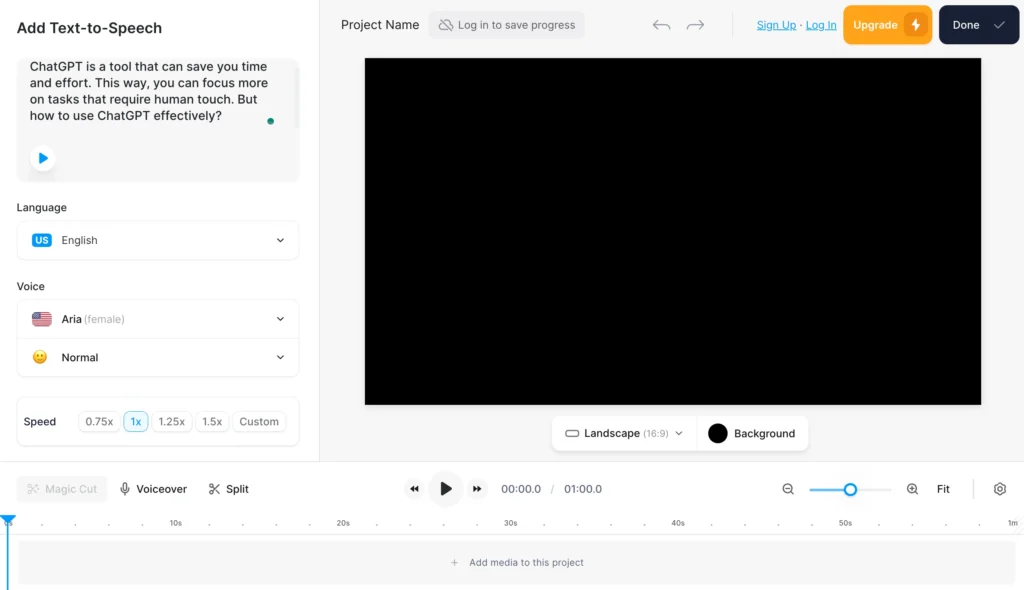Open the Language dropdown
The width and height of the screenshot is (1024, 590).
pos(157,240)
